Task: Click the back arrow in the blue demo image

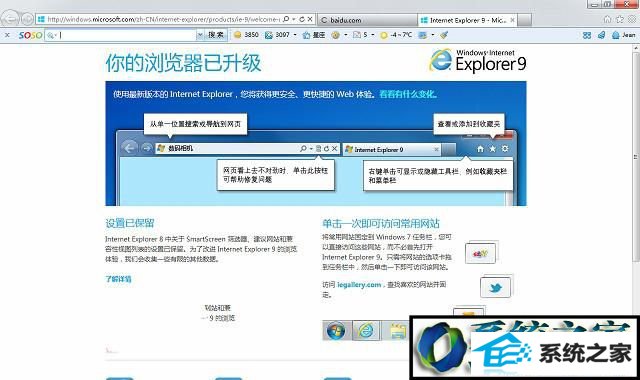Action: (x=130, y=148)
